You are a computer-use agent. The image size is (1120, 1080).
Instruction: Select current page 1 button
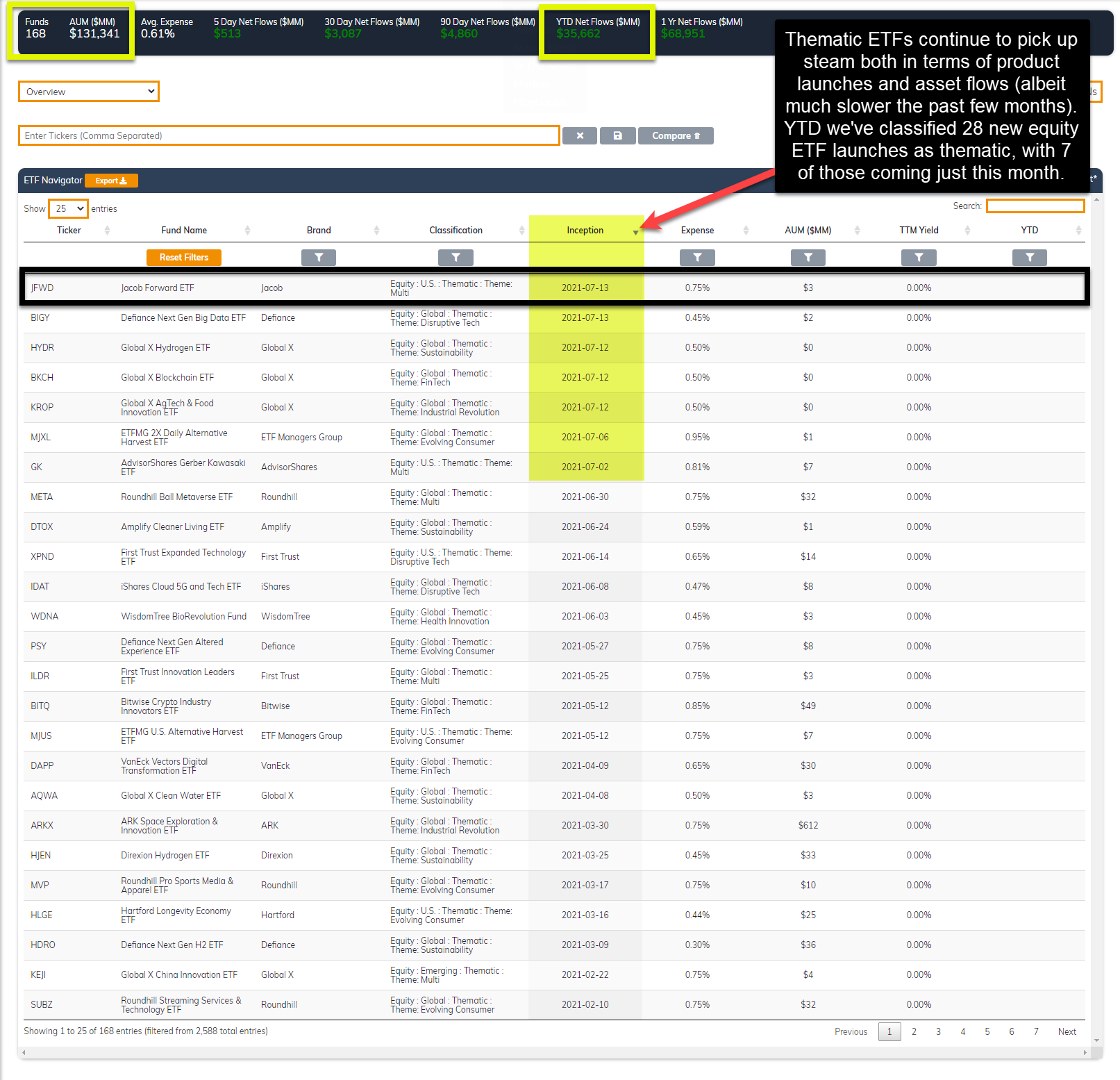point(889,1032)
